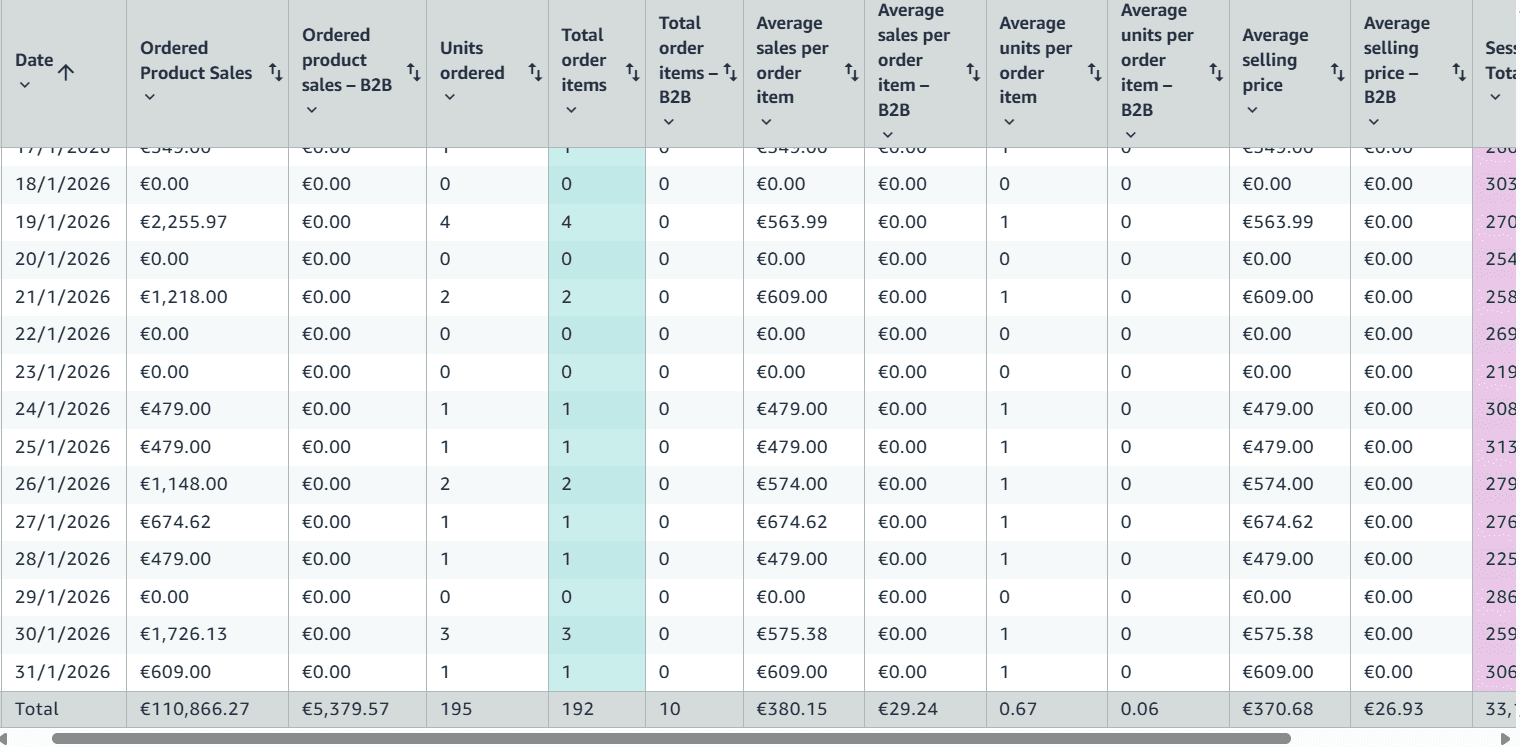The image size is (1520, 747).
Task: Click sort icon for Ordered Product Sales
Action: tap(275, 72)
